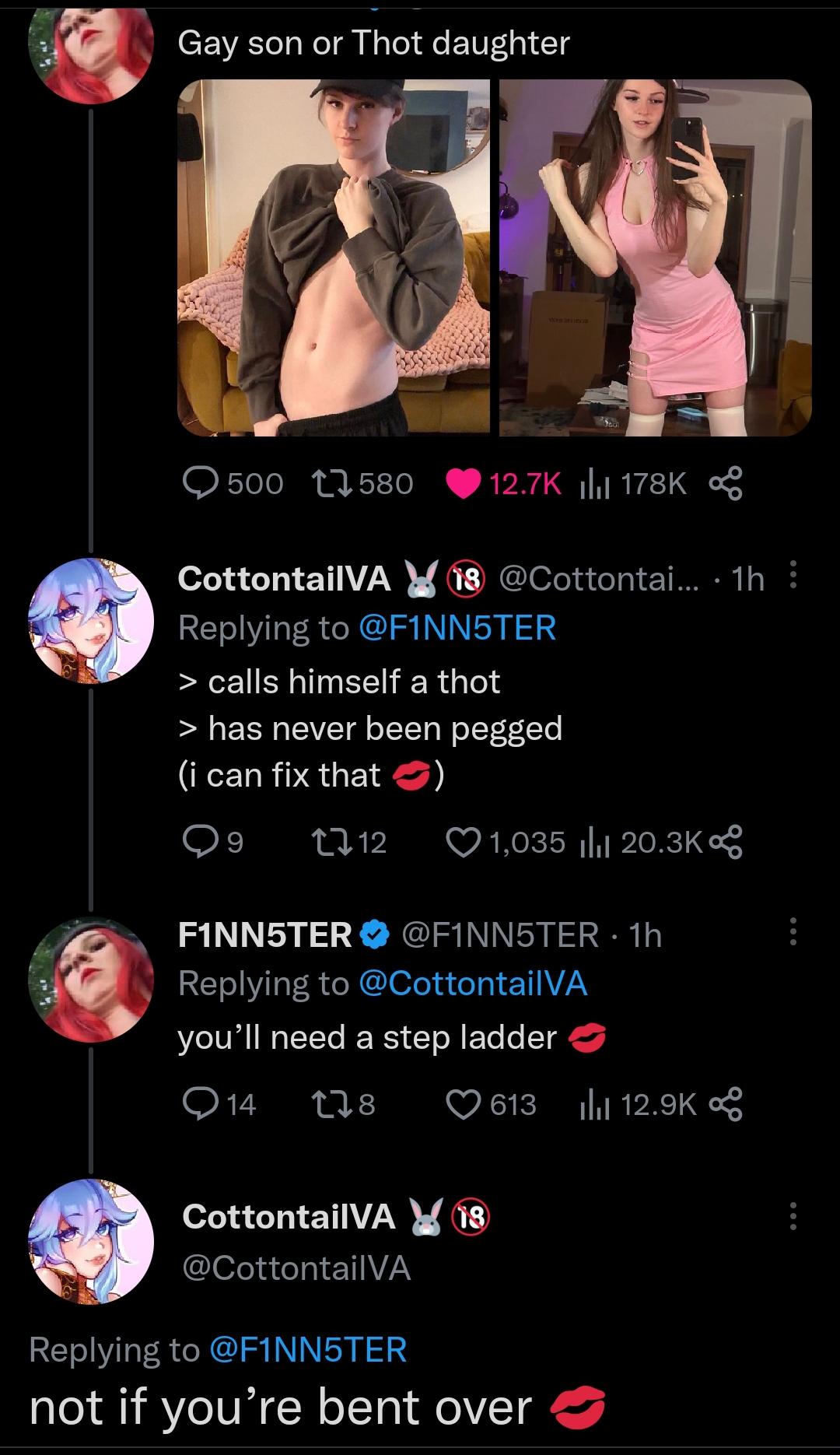Screen dimensions: 840x1455
Task: Open the left photo with gray sweater
Action: click(x=334, y=258)
